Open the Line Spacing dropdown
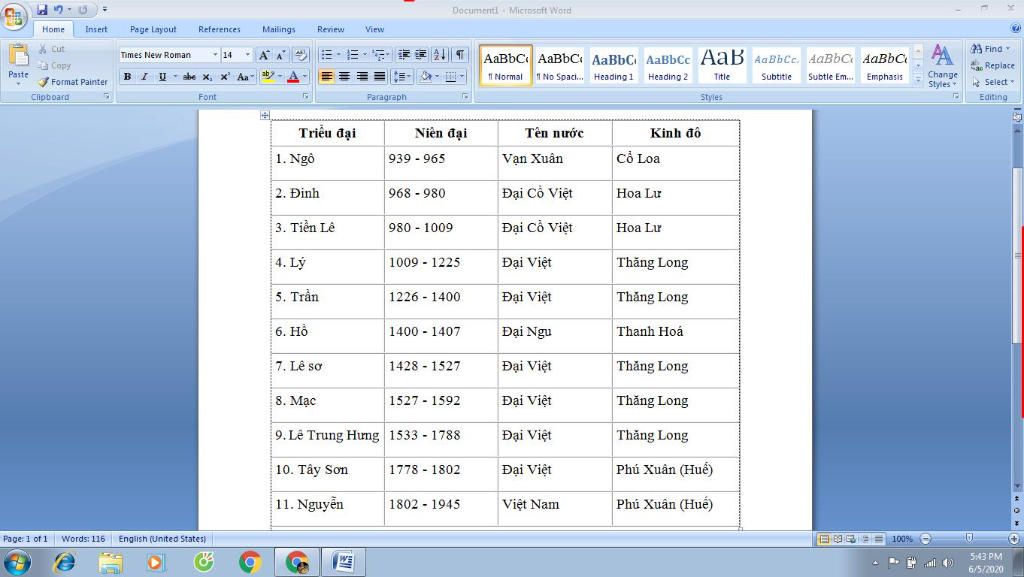The height and width of the screenshot is (577, 1024). coord(402,77)
